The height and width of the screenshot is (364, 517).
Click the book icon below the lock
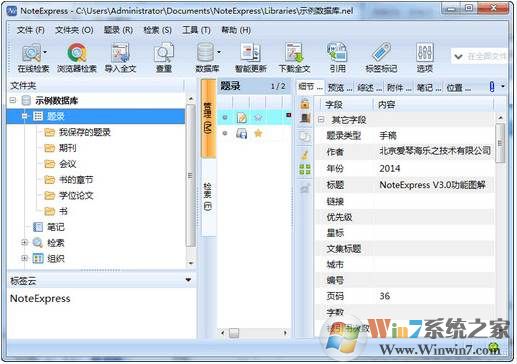[x=305, y=118]
